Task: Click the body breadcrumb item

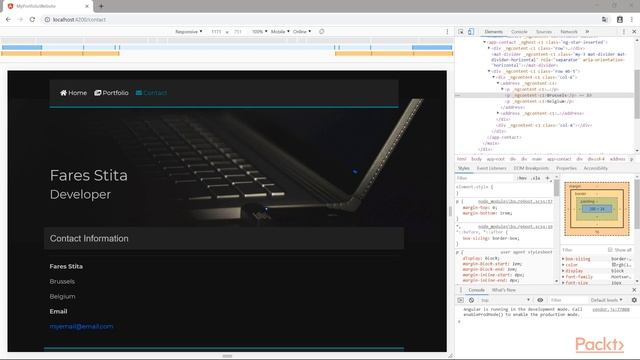Action: click(x=476, y=159)
